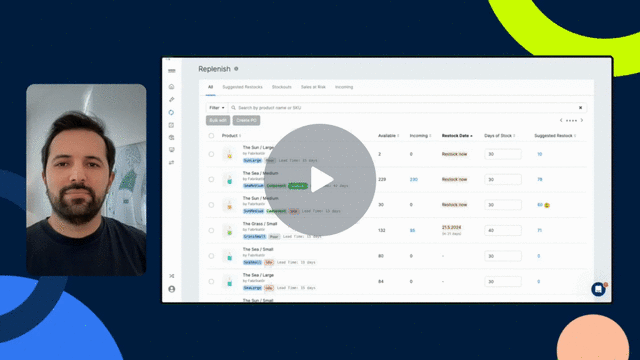This screenshot has height=360, width=640.
Task: Click the 21.5.2024 restock date
Action: click(451, 228)
